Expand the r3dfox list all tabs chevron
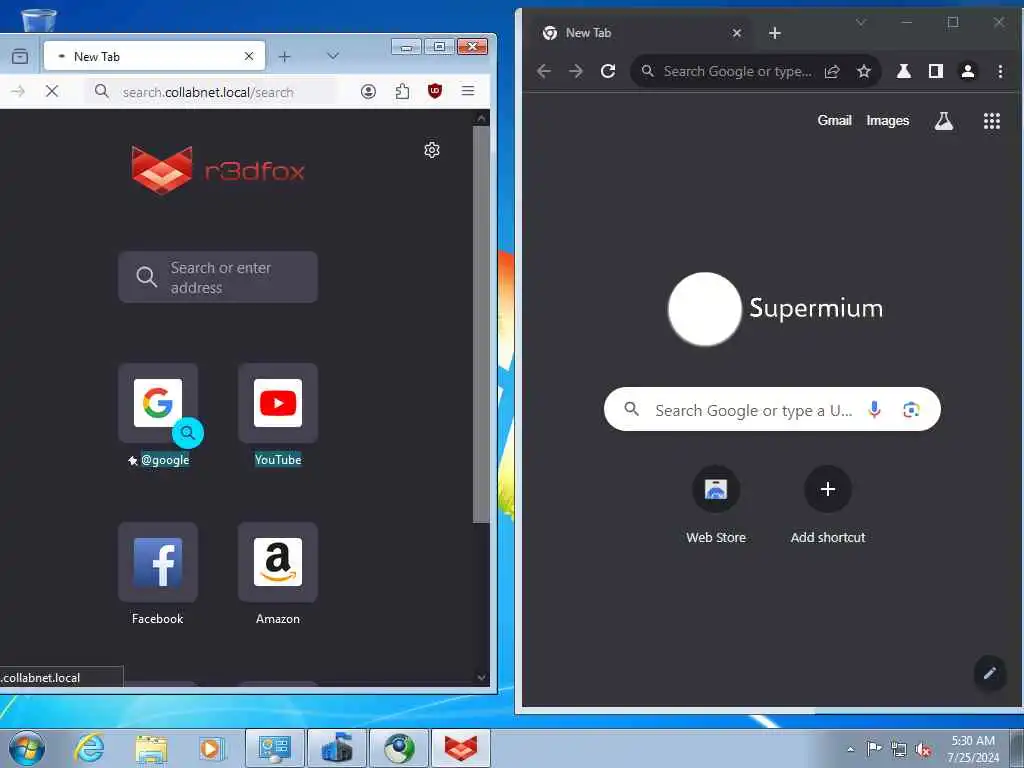The image size is (1024, 768). pyautogui.click(x=333, y=56)
